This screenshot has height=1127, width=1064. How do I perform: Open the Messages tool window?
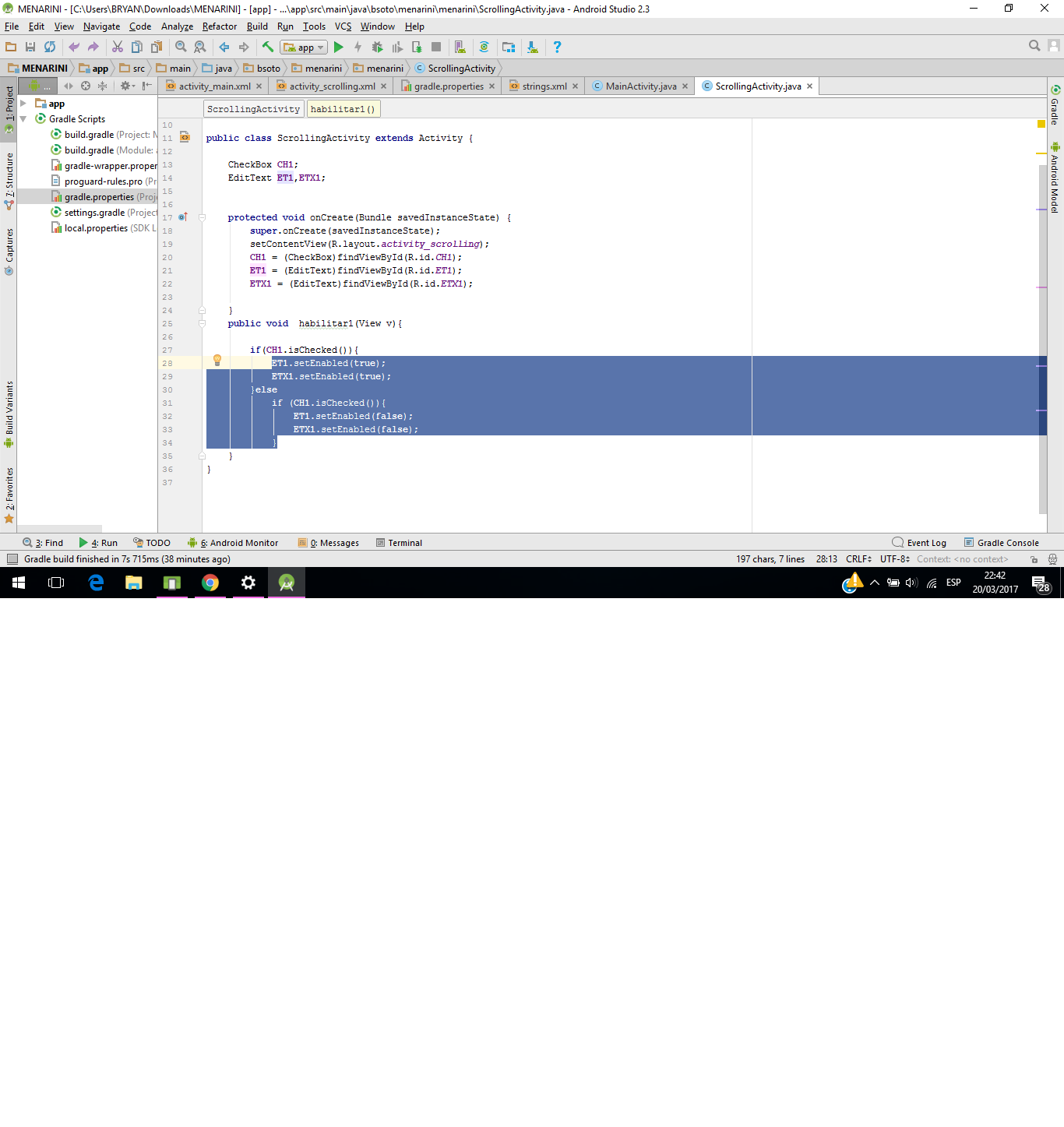[329, 543]
